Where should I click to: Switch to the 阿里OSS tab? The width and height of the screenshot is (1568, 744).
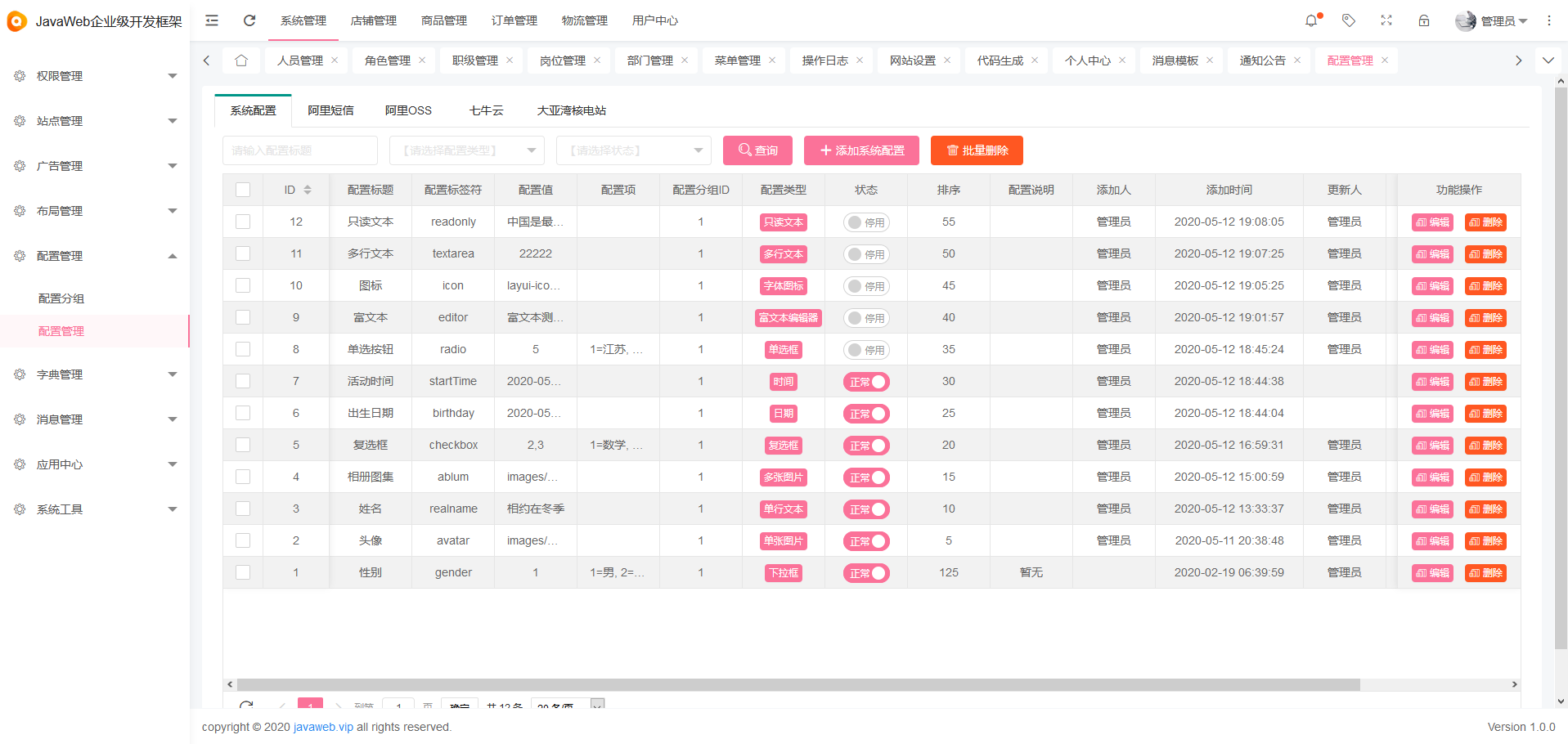[x=407, y=110]
